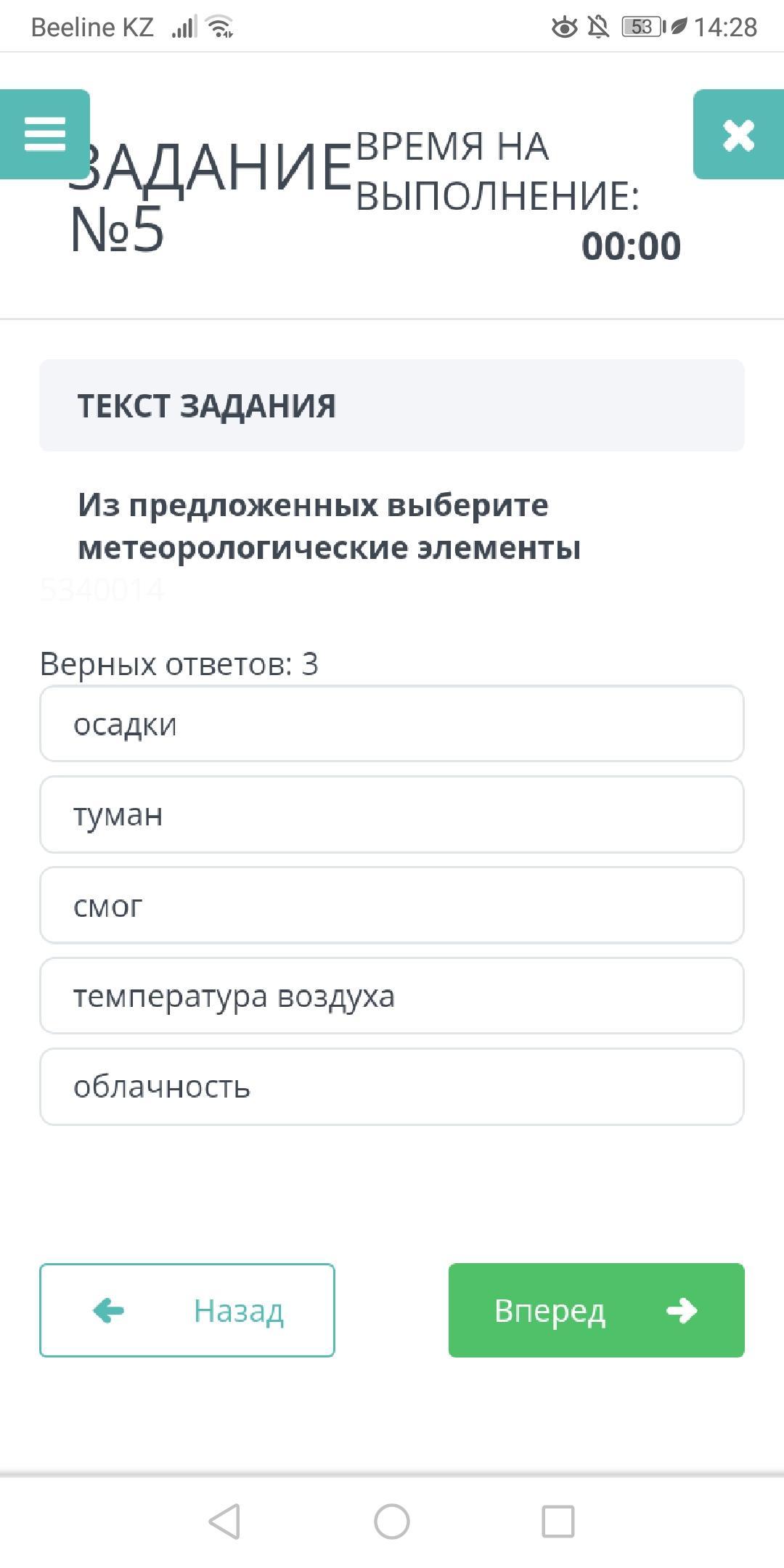The height and width of the screenshot is (1568, 784).
Task: Select the answer 'смог'
Action: point(392,905)
